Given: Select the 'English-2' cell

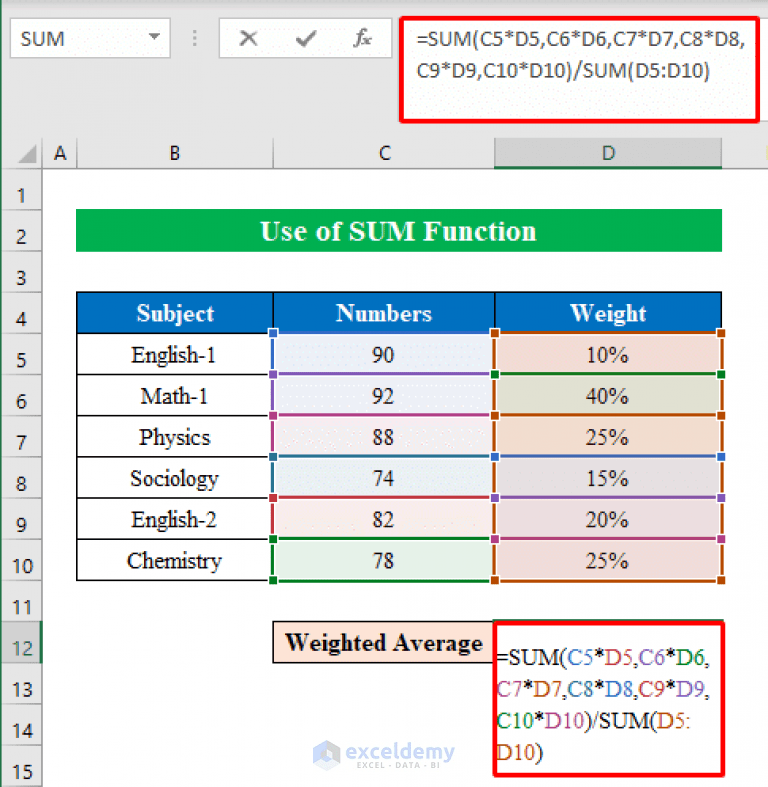Looking at the screenshot, I should coord(175,519).
